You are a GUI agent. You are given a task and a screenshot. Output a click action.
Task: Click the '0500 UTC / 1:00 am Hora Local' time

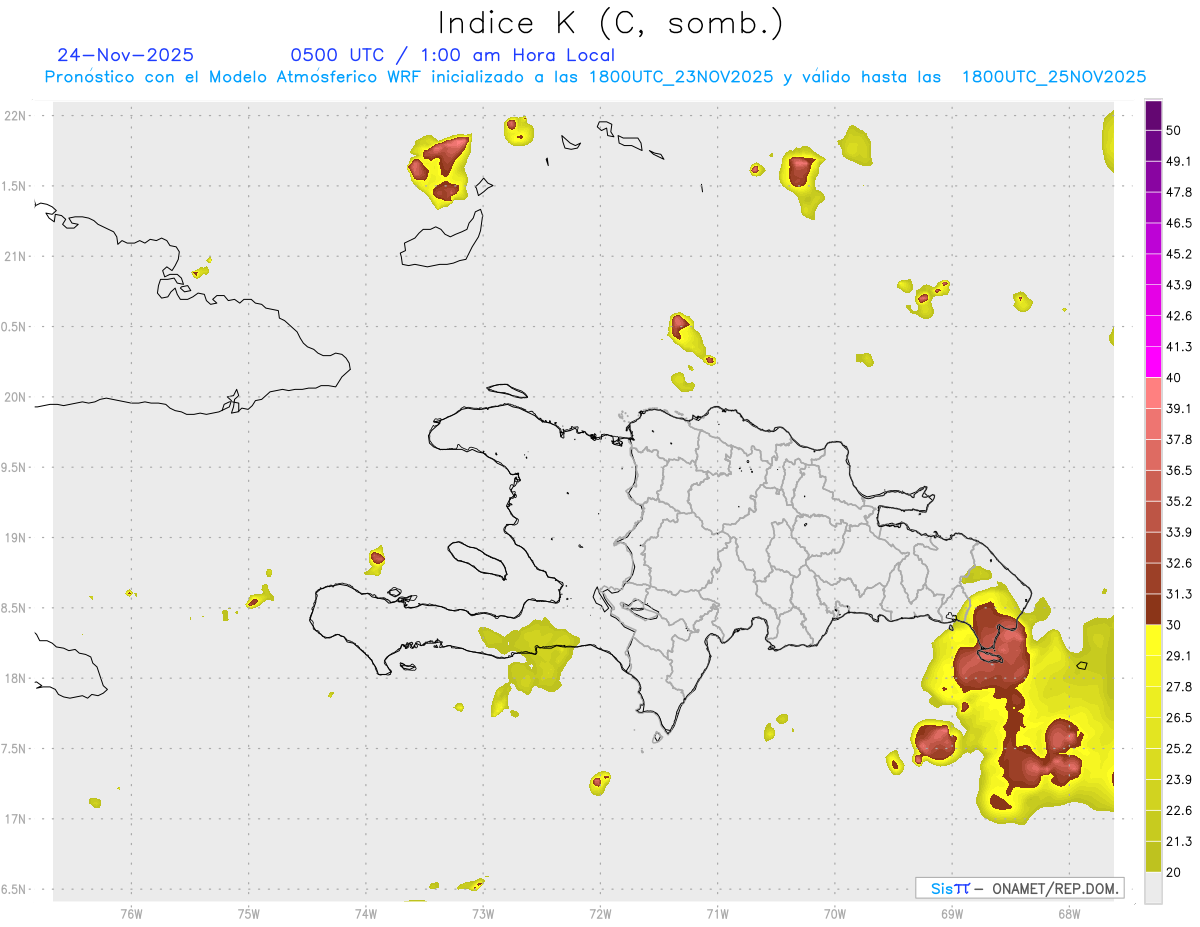tap(452, 55)
